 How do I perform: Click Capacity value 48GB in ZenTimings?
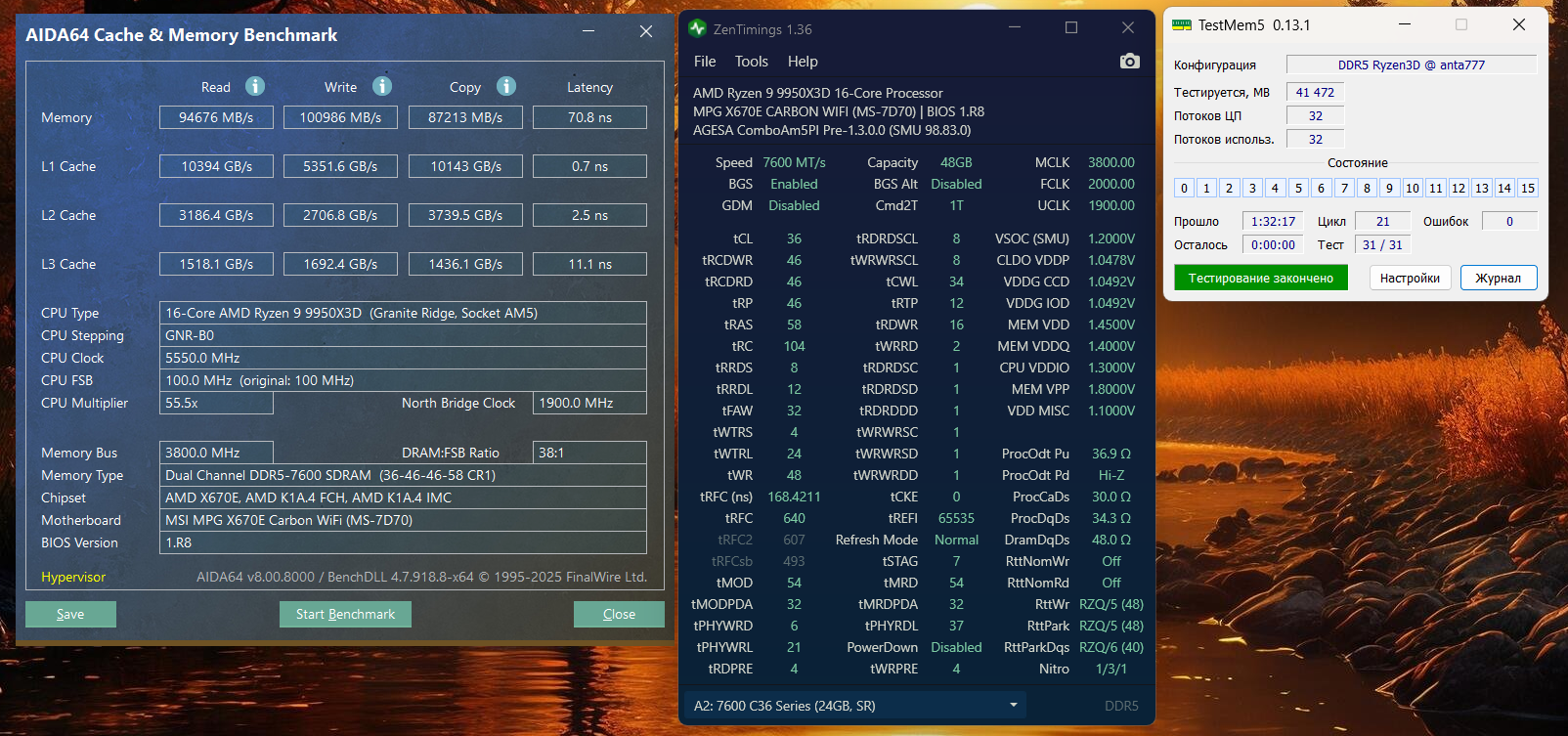click(956, 162)
